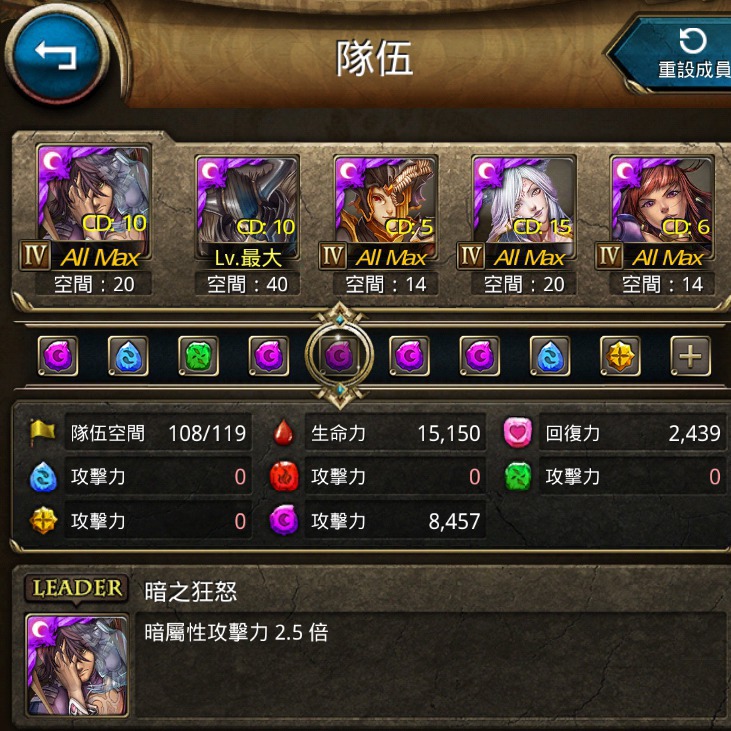Image resolution: width=731 pixels, height=731 pixels.
Task: Click the leader skill text 暗屬性攻擊力 2.5 倍
Action: click(236, 633)
